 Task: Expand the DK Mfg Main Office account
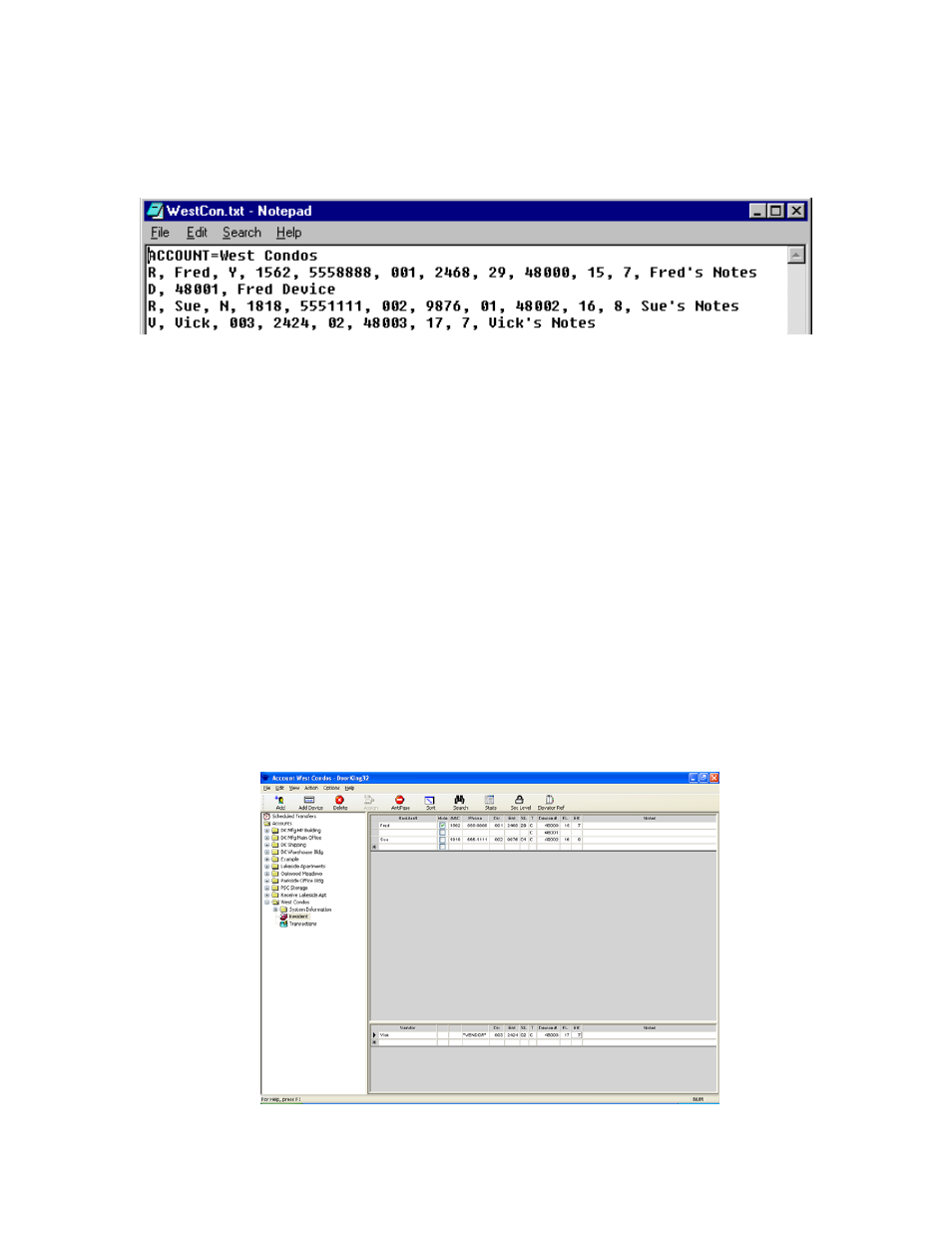pos(266,838)
